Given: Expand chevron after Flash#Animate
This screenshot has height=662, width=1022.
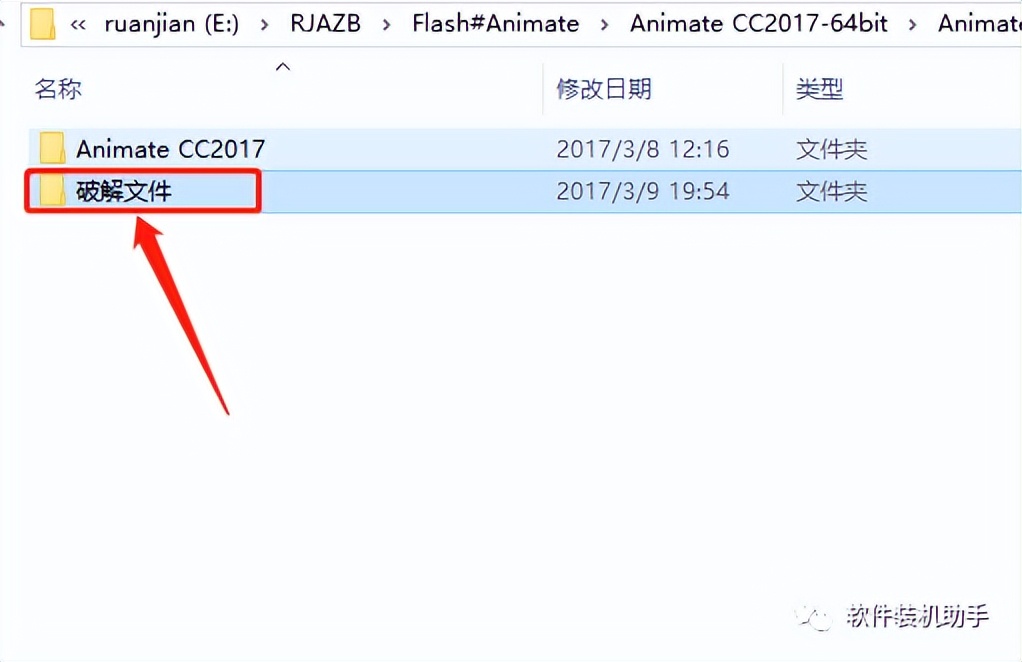Looking at the screenshot, I should pos(604,25).
